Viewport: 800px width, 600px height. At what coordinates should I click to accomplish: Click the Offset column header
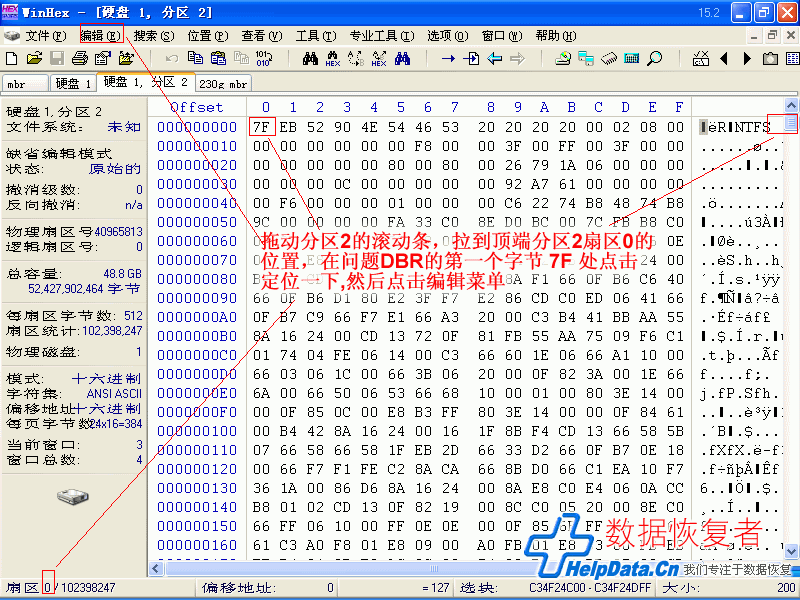[x=197, y=107]
